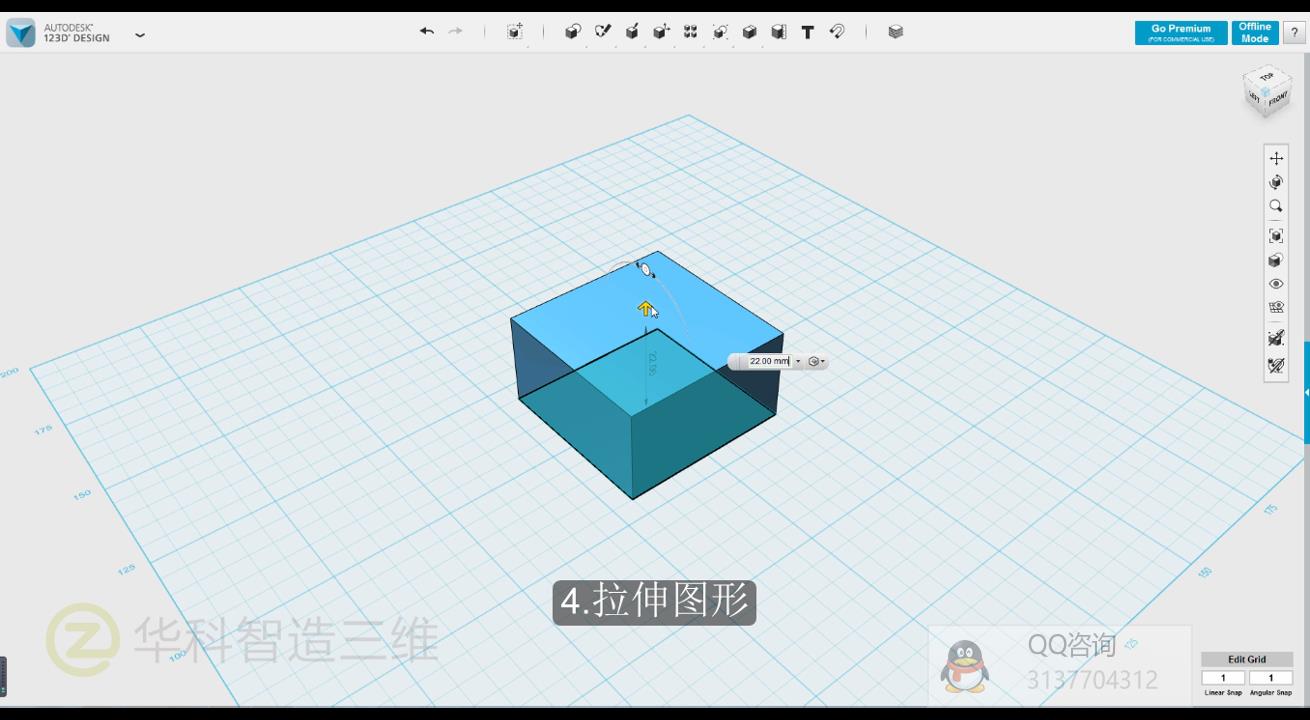Undo the last action
The height and width of the screenshot is (720, 1310).
pos(427,32)
